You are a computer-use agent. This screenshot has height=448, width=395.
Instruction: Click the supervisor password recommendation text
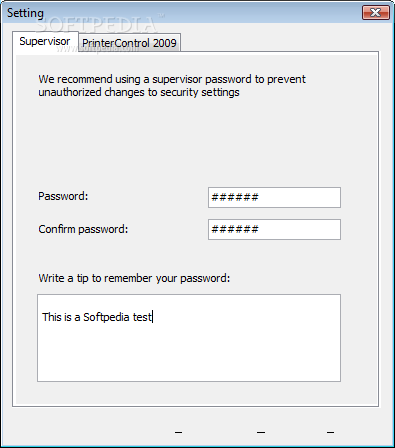(172, 86)
